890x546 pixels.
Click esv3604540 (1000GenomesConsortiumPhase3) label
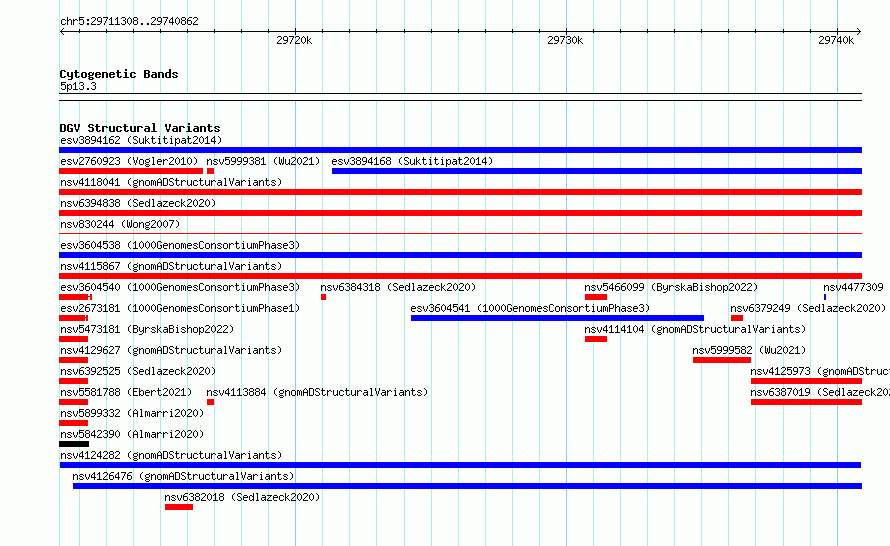tap(180, 287)
